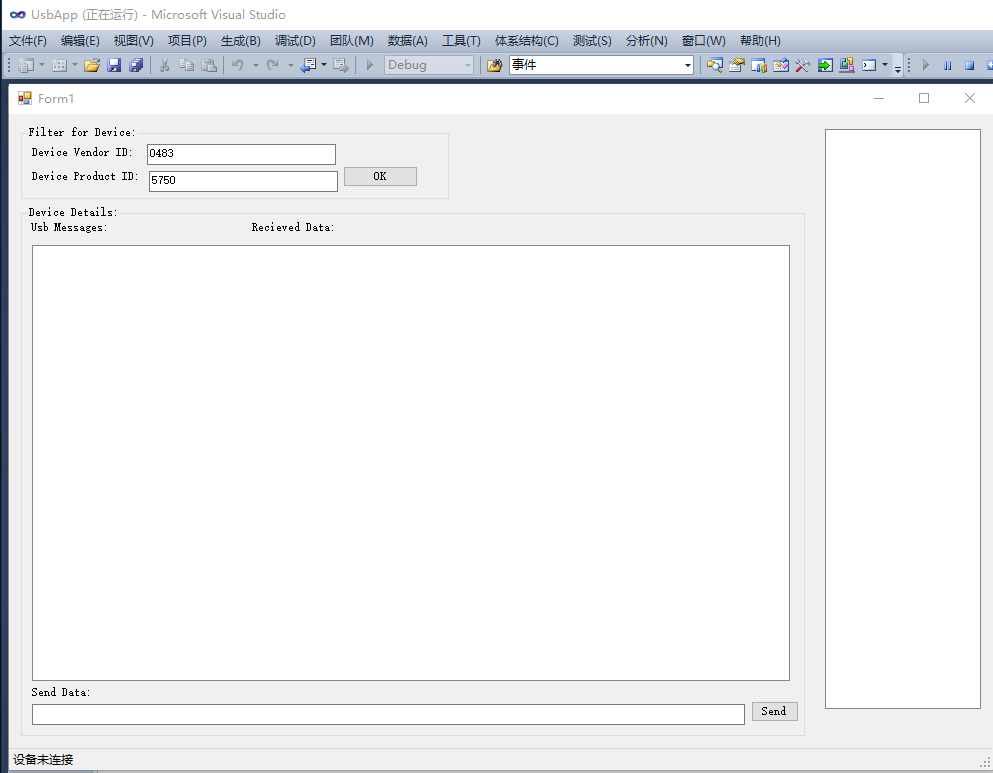This screenshot has width=993, height=773.
Task: Click the Command Window icon
Action: (x=870, y=65)
